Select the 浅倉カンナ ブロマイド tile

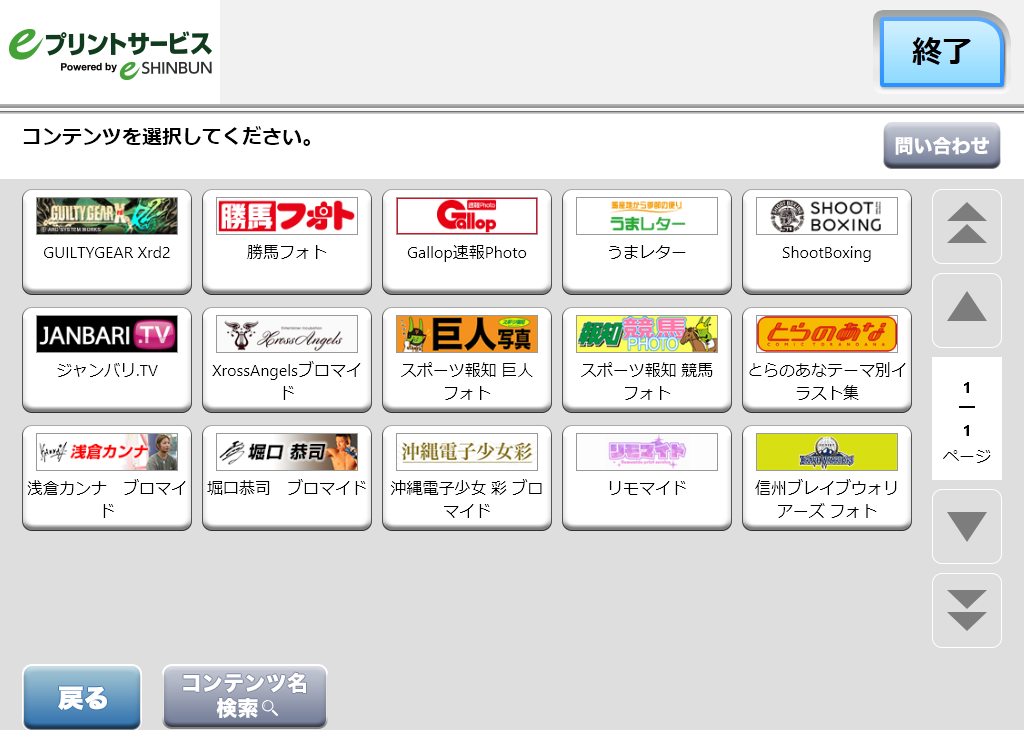[106, 478]
